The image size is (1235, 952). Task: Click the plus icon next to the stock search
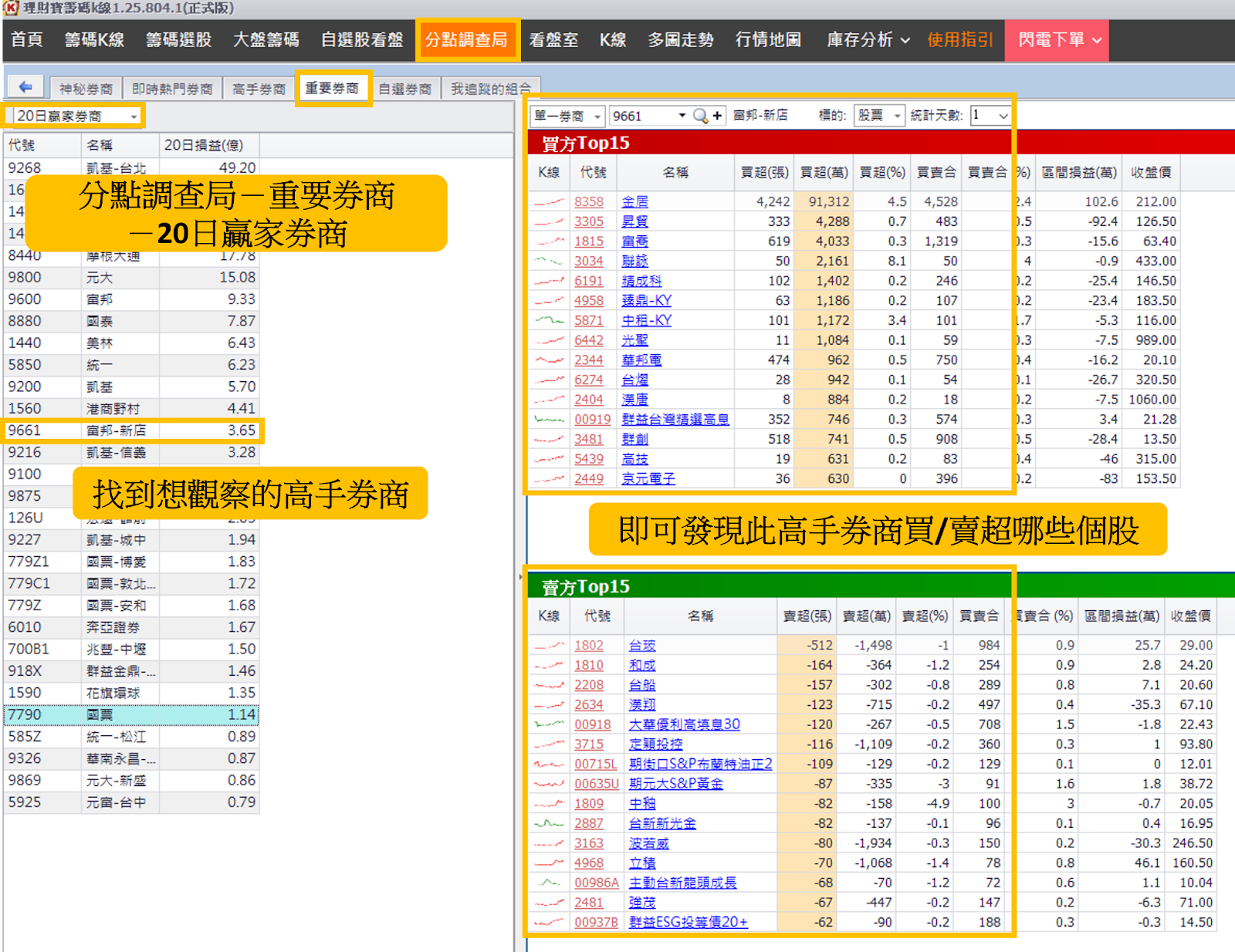pyautogui.click(x=716, y=116)
